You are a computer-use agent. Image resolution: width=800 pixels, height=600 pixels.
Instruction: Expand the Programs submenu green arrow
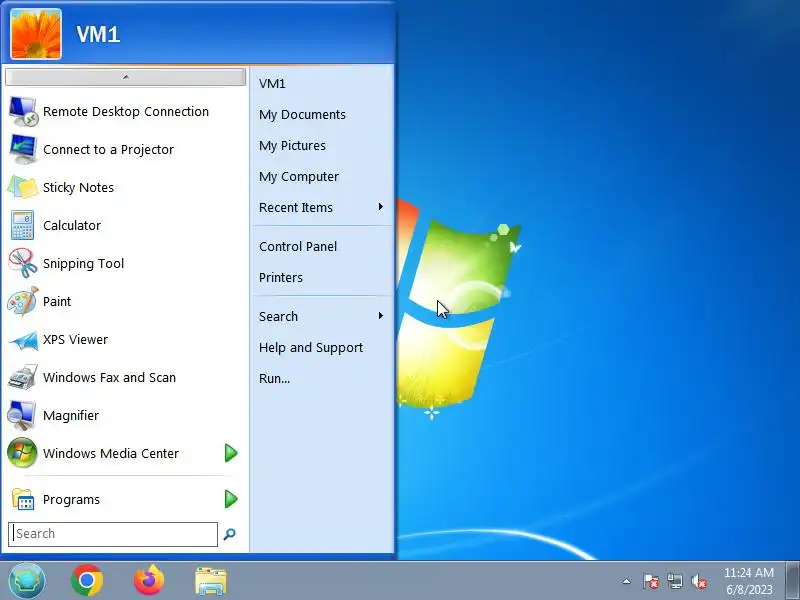(x=231, y=499)
